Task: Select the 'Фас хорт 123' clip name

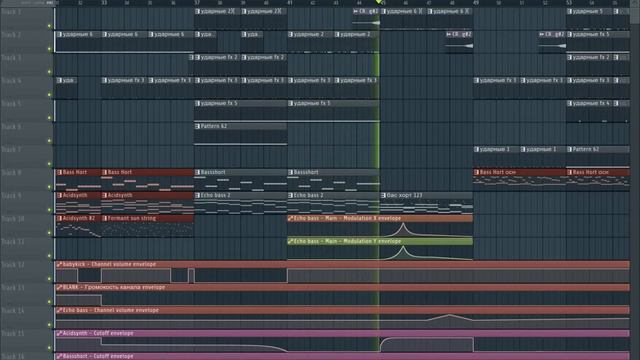Action: [x=404, y=196]
